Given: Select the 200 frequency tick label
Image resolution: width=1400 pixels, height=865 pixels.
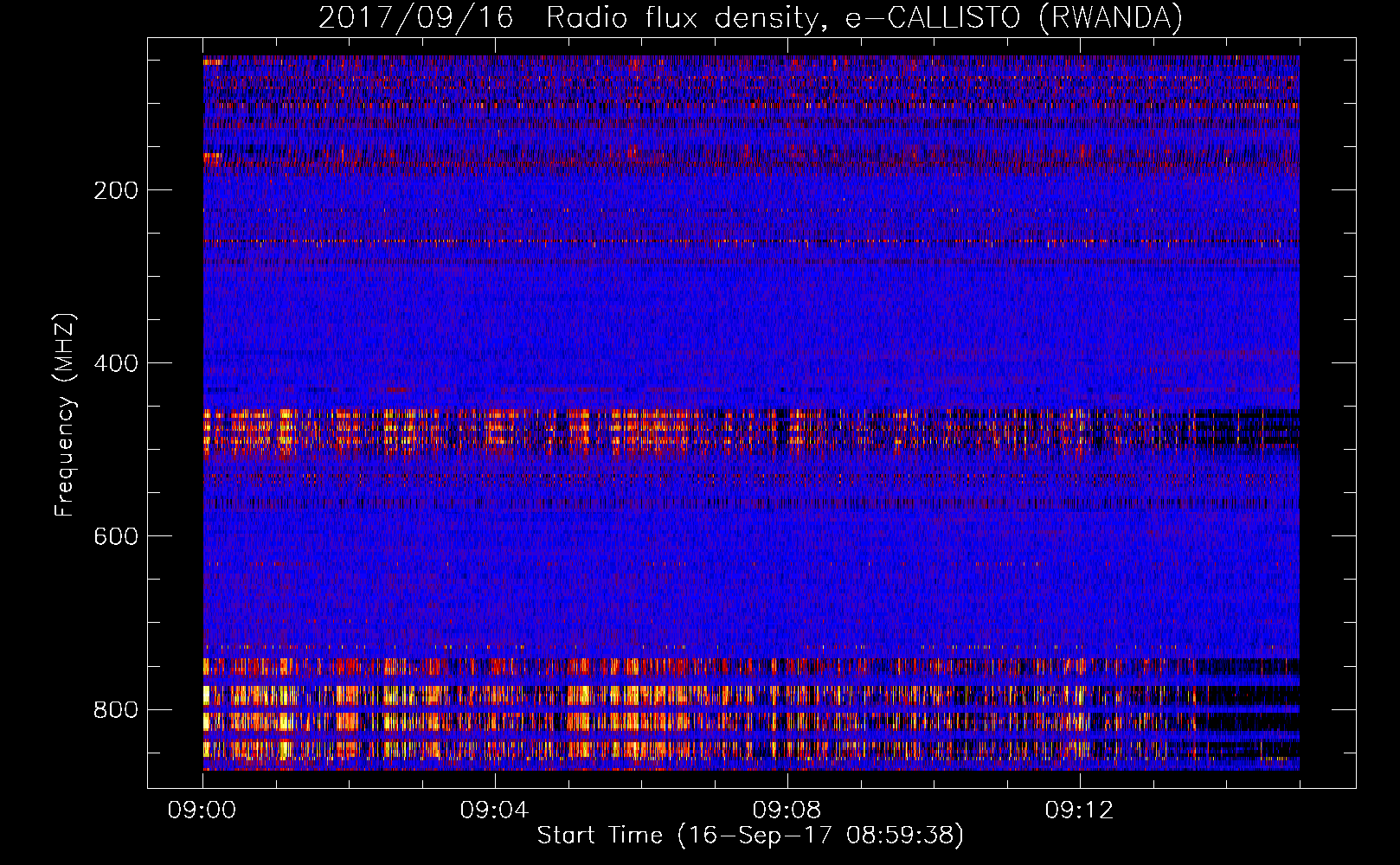Looking at the screenshot, I should tap(116, 190).
